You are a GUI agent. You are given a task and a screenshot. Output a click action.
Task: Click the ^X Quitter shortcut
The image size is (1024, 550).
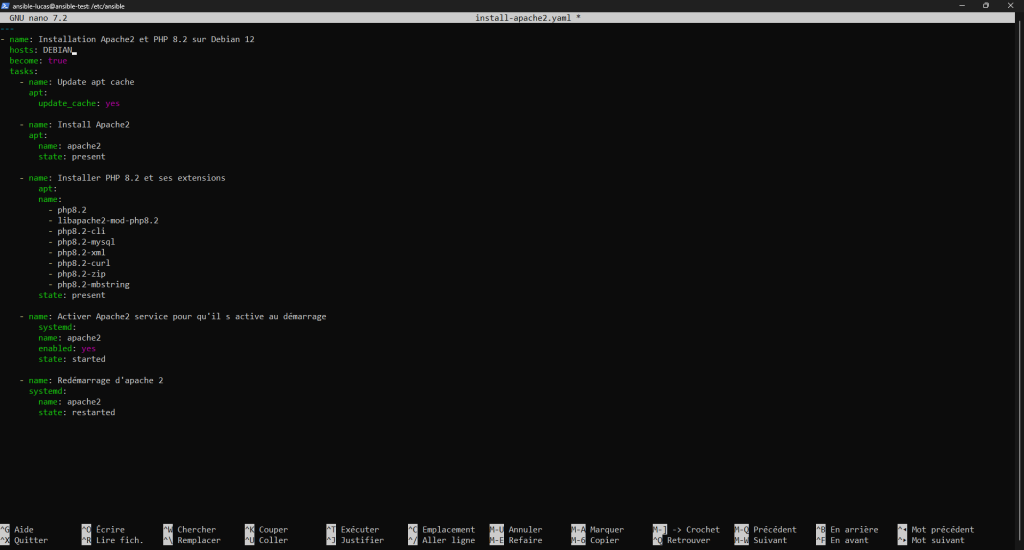tap(24, 540)
